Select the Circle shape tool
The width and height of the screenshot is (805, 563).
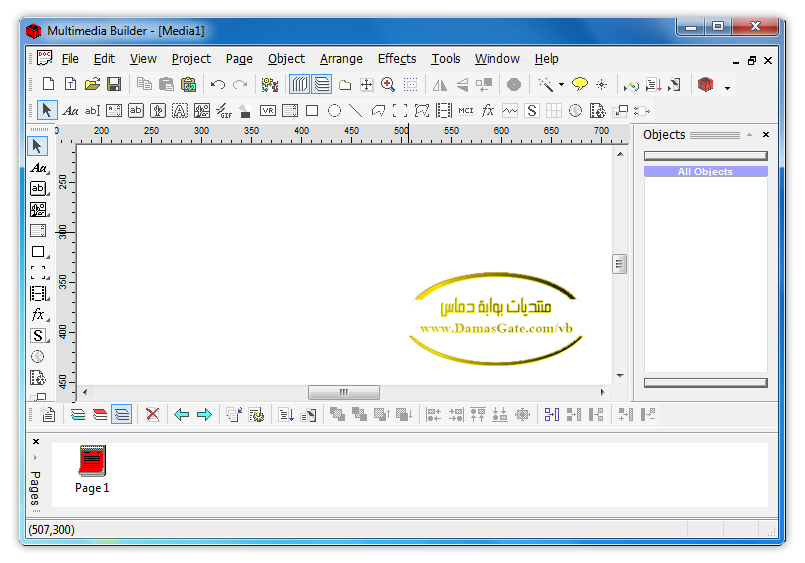coord(334,110)
